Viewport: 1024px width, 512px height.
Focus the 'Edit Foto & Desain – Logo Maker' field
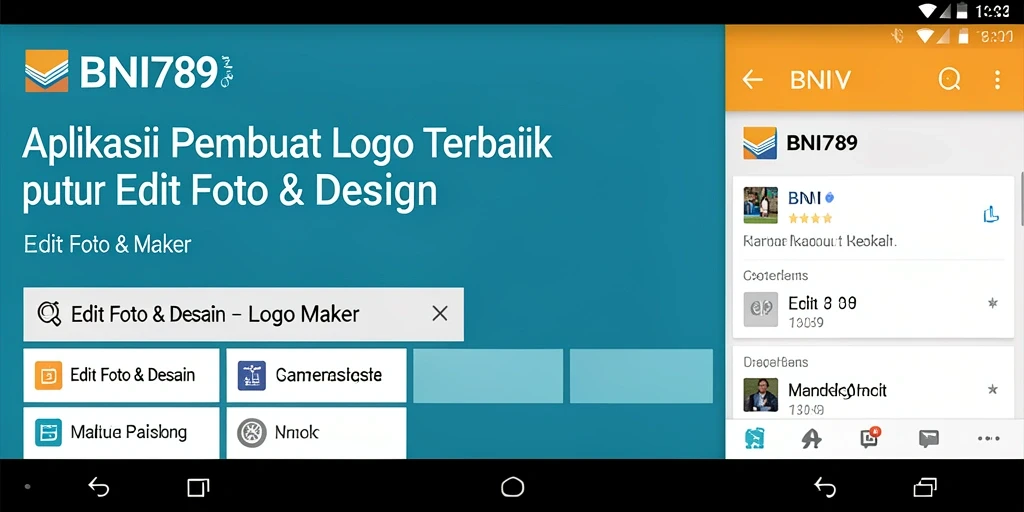point(244,314)
